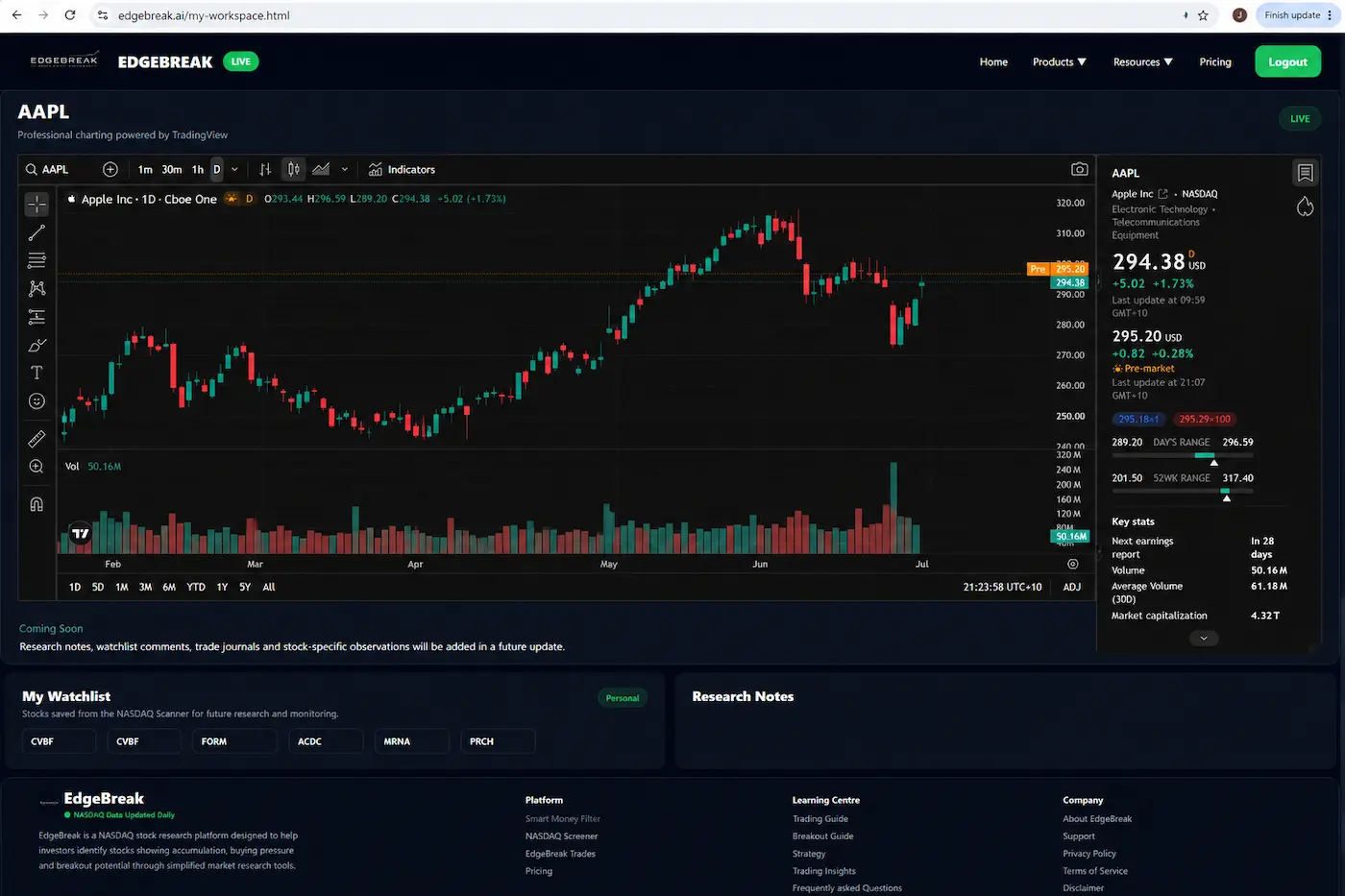
Task: Open the Resources dropdown menu
Action: point(1142,61)
